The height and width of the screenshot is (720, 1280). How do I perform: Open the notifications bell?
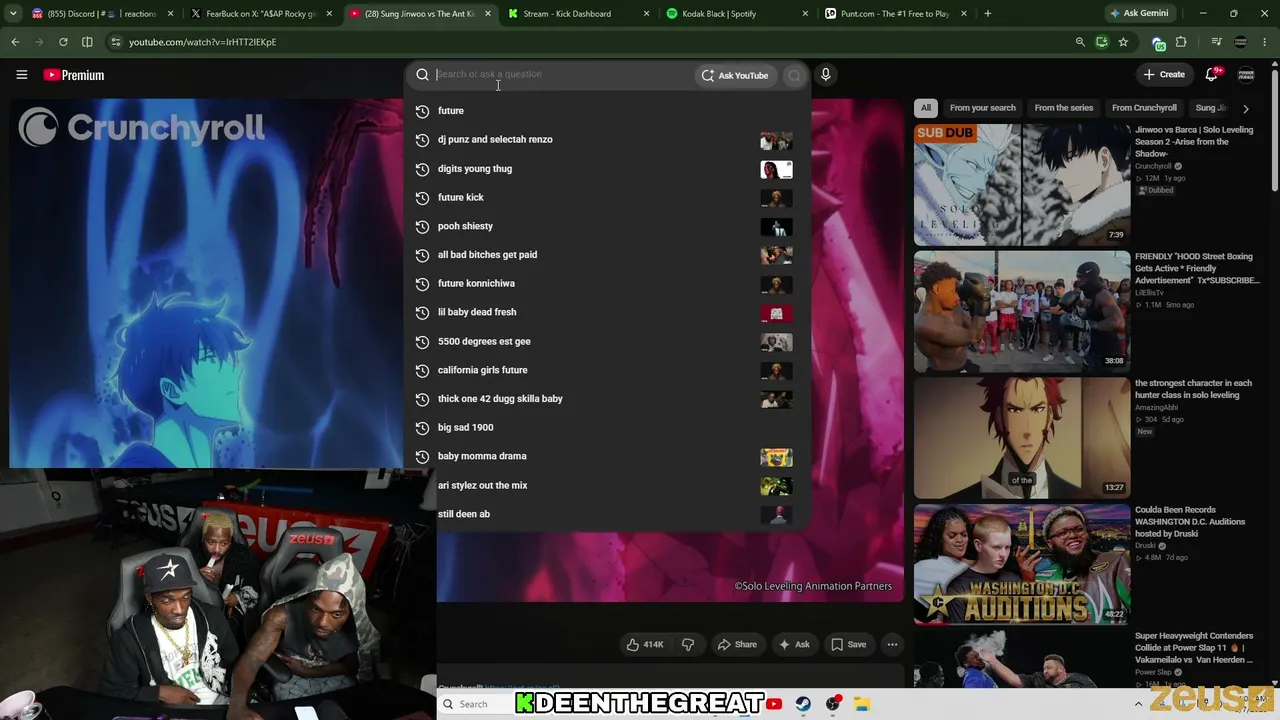pyautogui.click(x=1212, y=75)
